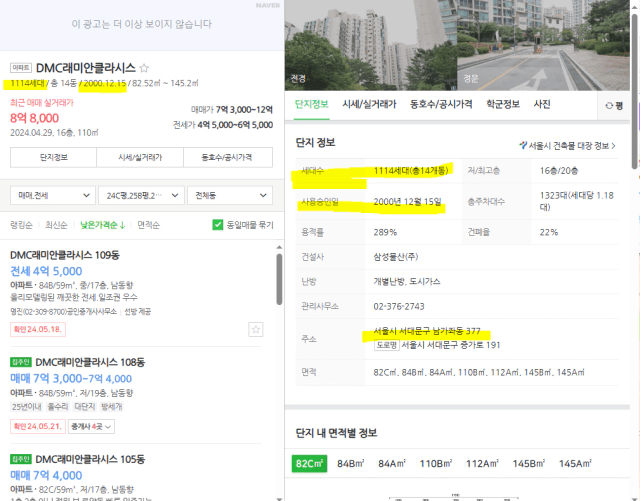This screenshot has width=640, height=501.
Task: Open the 전경 complex photo
Action: [371, 45]
